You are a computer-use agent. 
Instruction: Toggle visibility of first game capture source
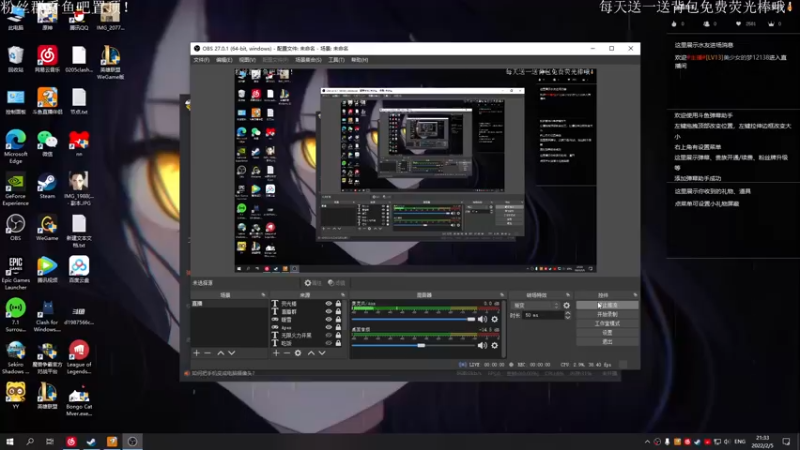[329, 319]
